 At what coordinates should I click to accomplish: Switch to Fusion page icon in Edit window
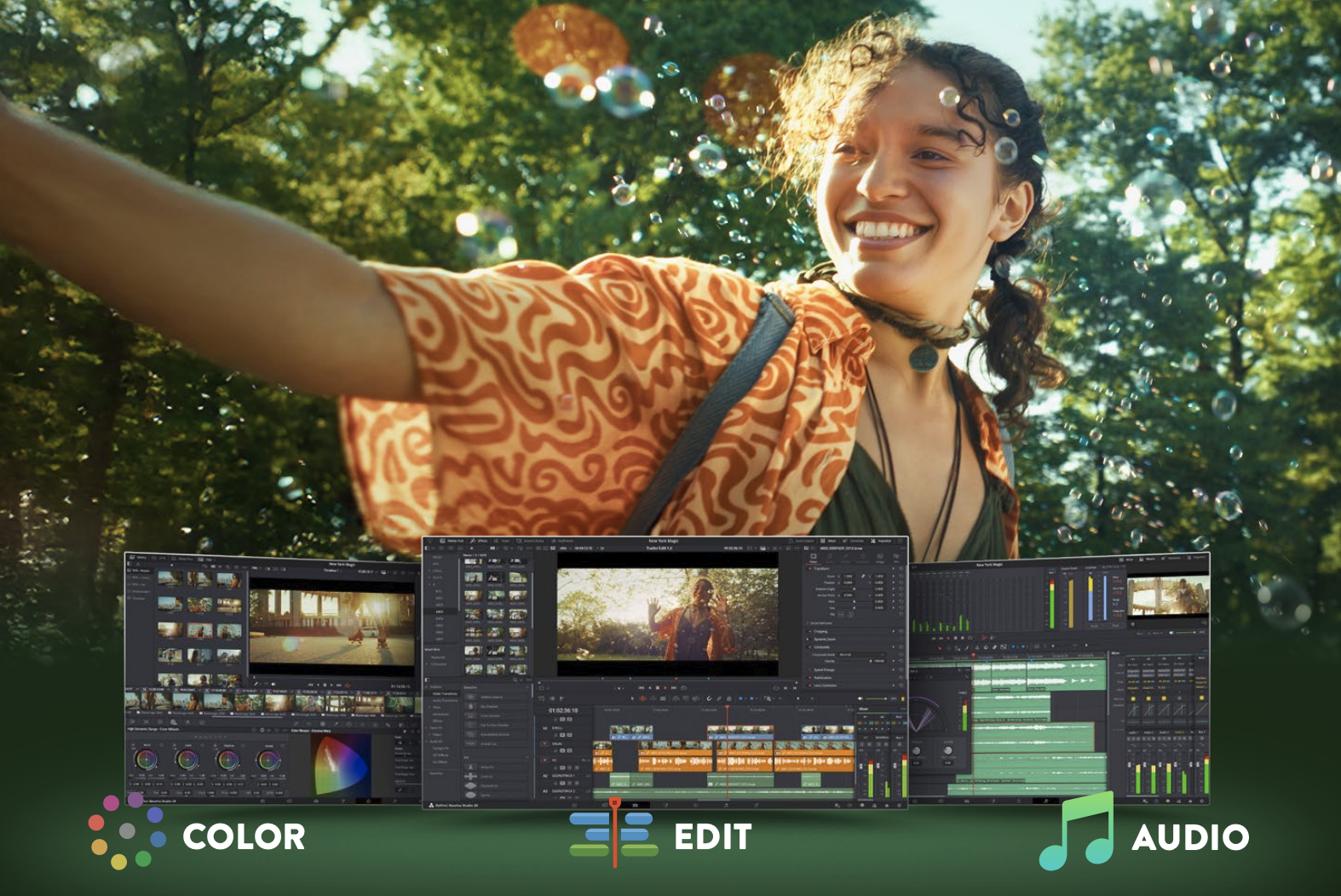tap(665, 805)
